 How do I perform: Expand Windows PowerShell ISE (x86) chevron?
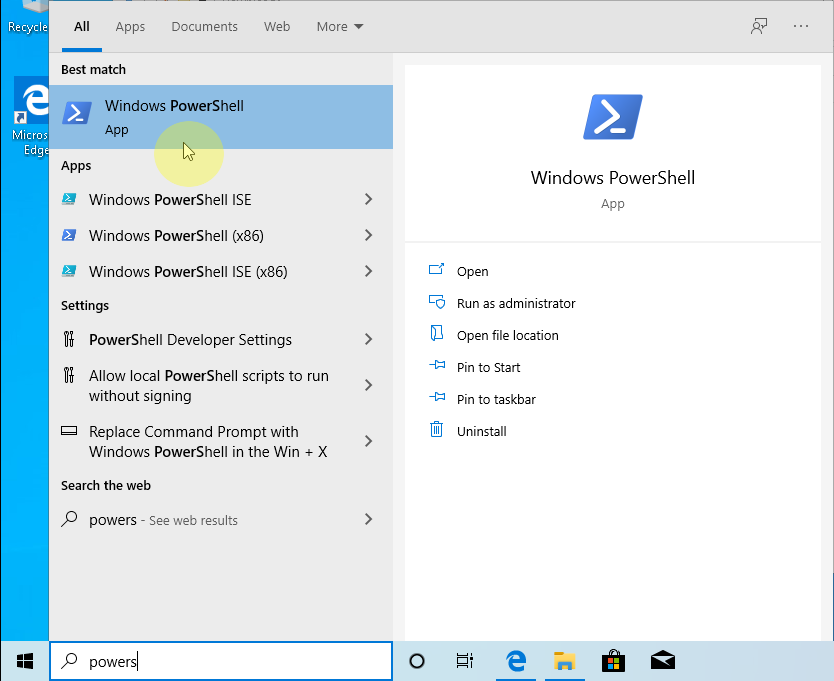[369, 271]
